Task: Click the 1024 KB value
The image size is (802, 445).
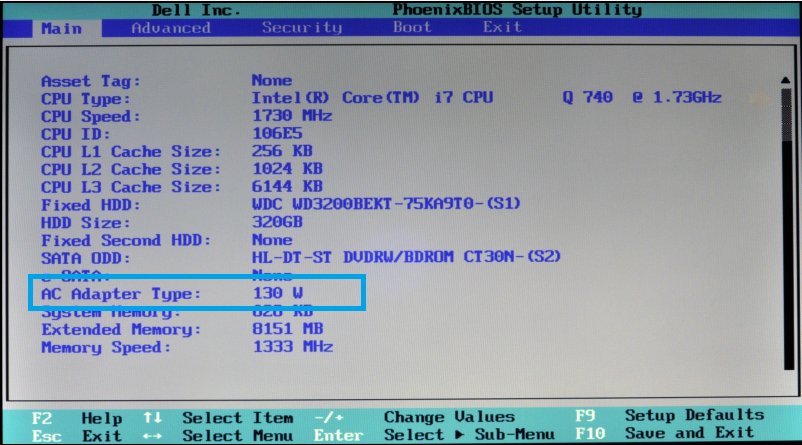Action: [287, 169]
